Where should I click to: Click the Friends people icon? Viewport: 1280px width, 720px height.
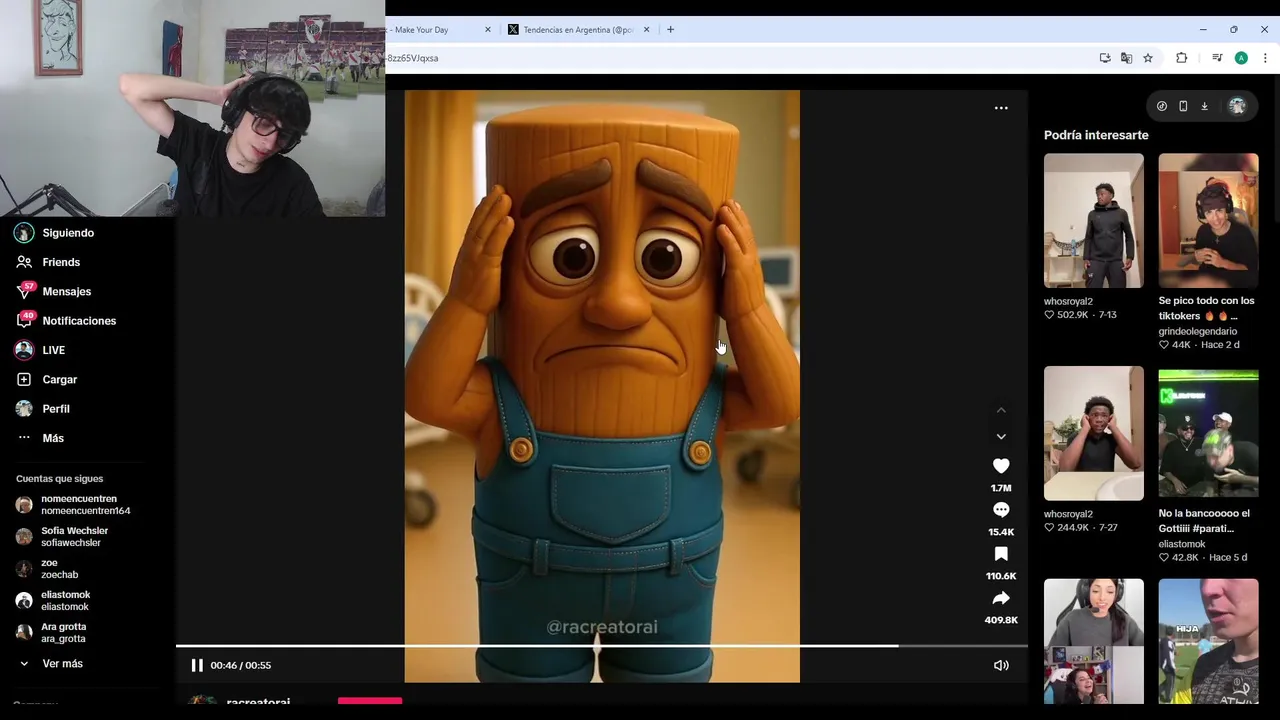24,262
